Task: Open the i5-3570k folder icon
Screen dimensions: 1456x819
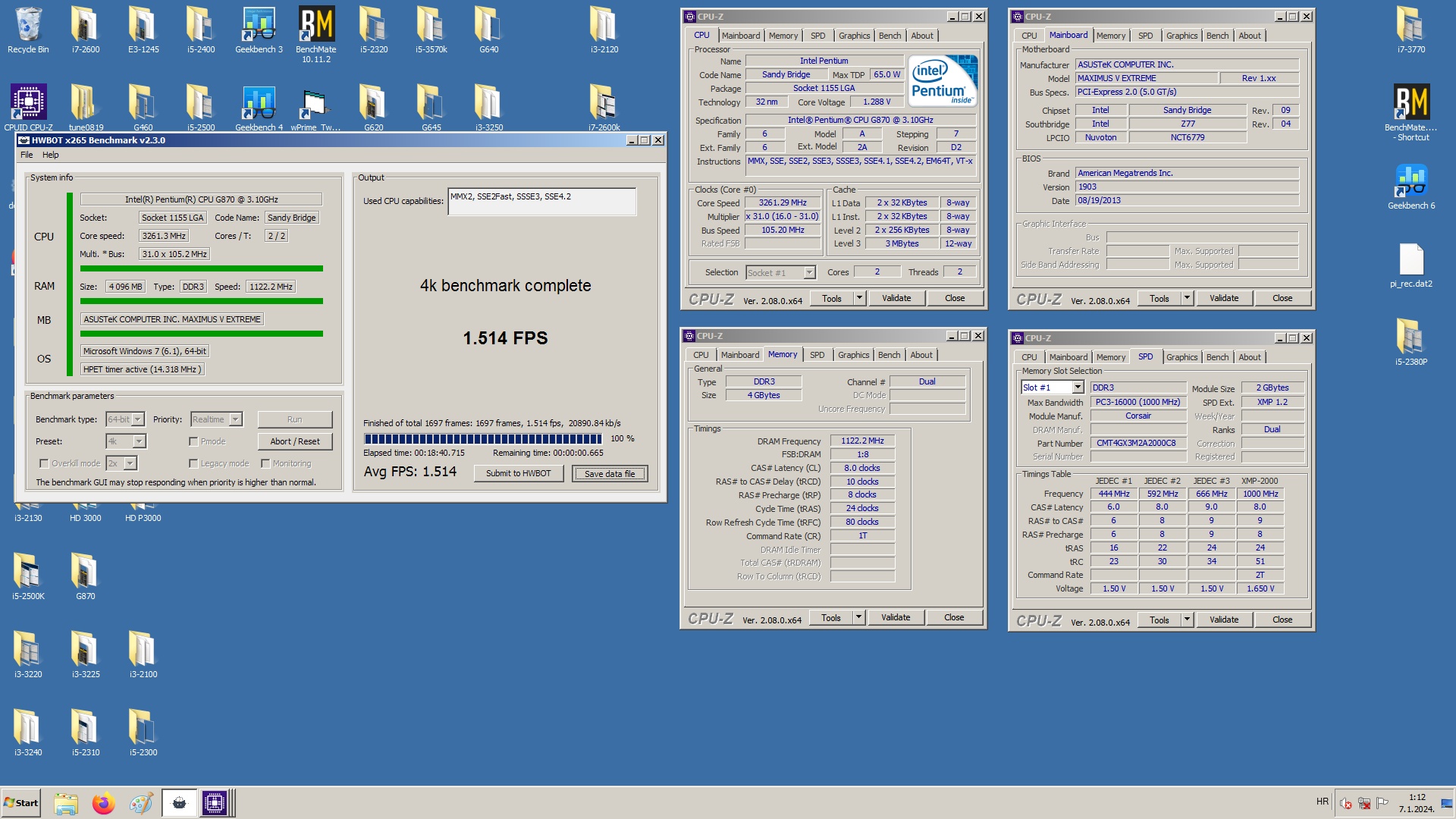Action: point(431,30)
